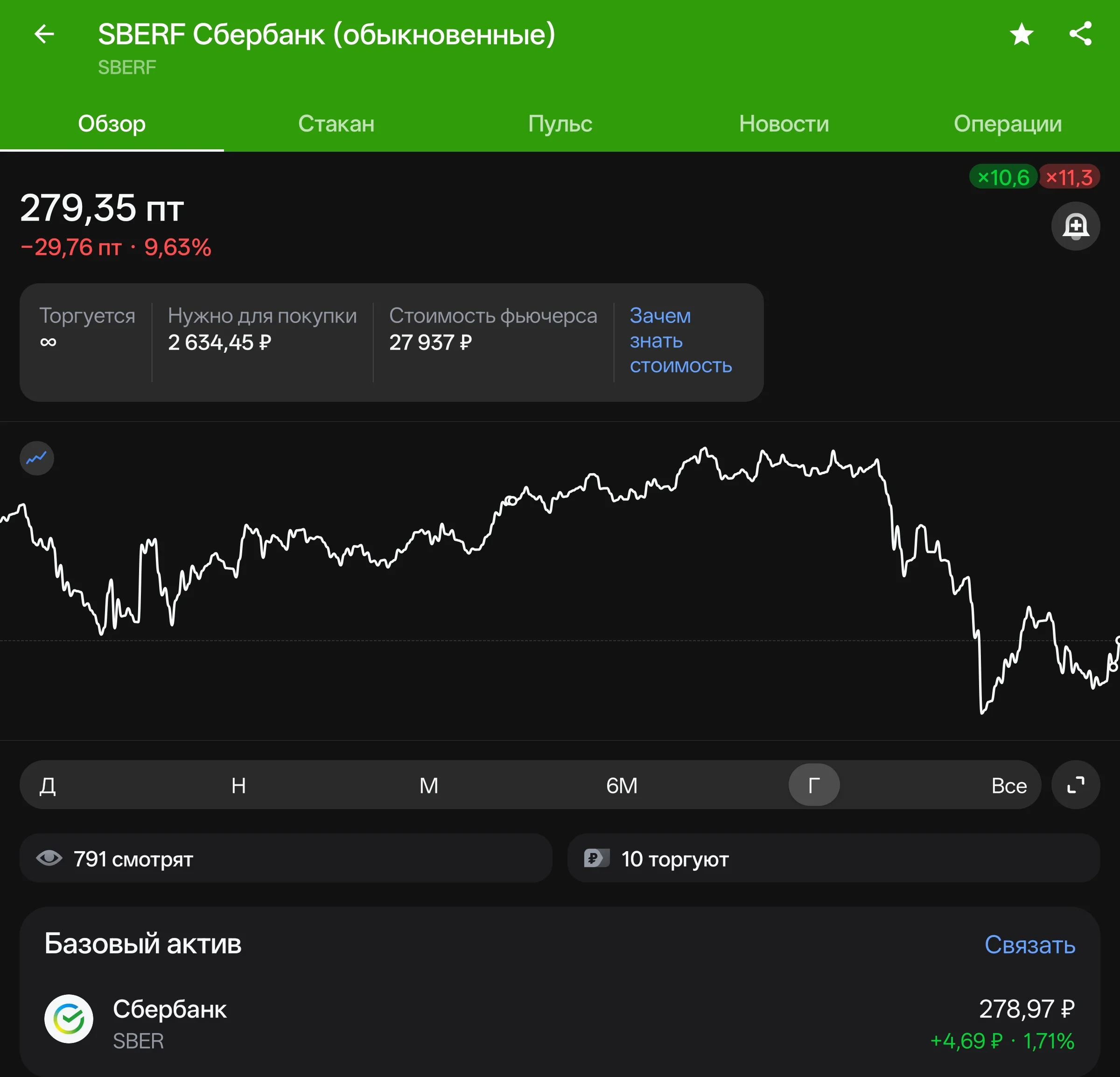Viewport: 1120px width, 1077px height.
Task: Tap the Нужно для покупки value 2 634,45 ₽
Action: [x=219, y=342]
